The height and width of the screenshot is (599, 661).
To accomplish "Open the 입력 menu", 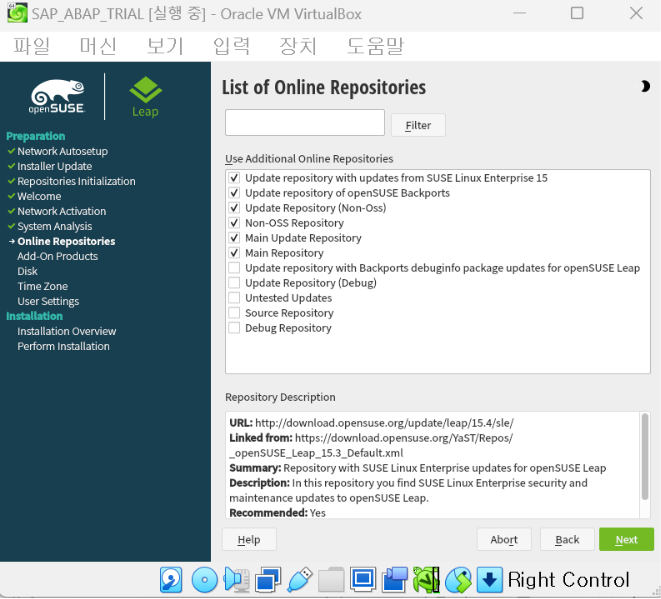I will [x=231, y=46].
